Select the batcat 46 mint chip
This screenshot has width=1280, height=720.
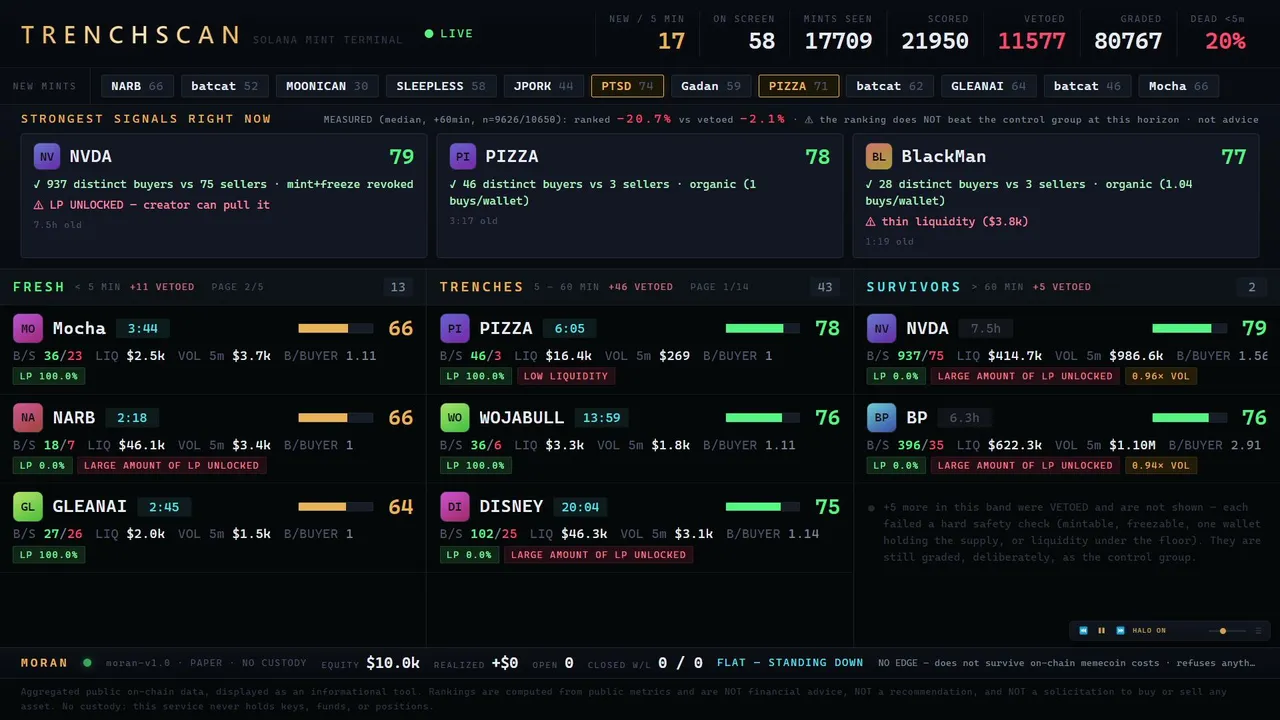click(x=1088, y=86)
